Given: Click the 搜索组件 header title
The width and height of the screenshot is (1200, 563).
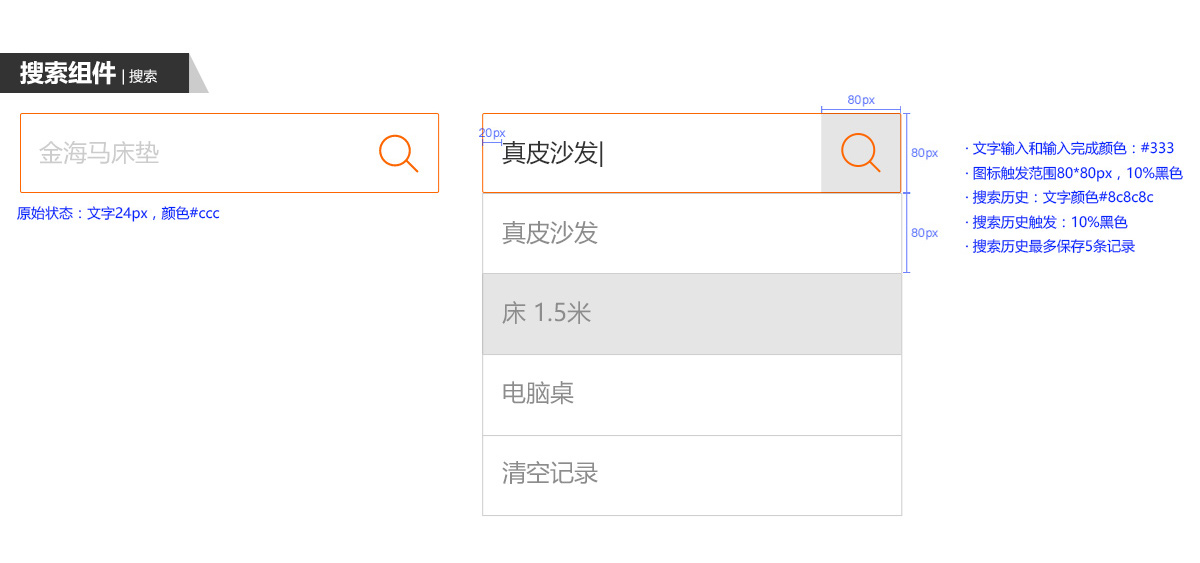Looking at the screenshot, I should 67,73.
